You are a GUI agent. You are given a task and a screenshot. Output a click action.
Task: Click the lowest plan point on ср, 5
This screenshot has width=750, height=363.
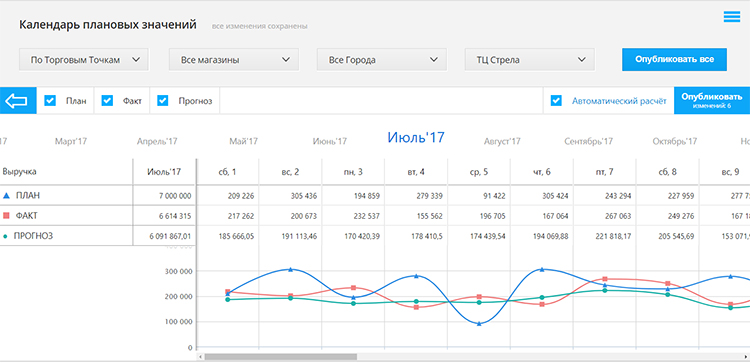479,324
